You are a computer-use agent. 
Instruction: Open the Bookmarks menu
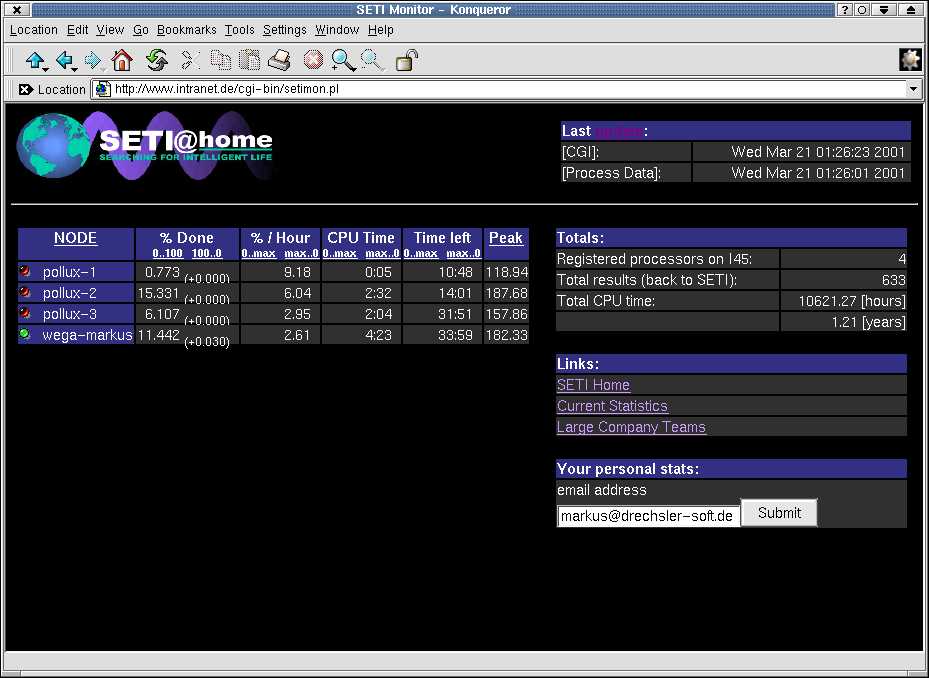pos(187,30)
